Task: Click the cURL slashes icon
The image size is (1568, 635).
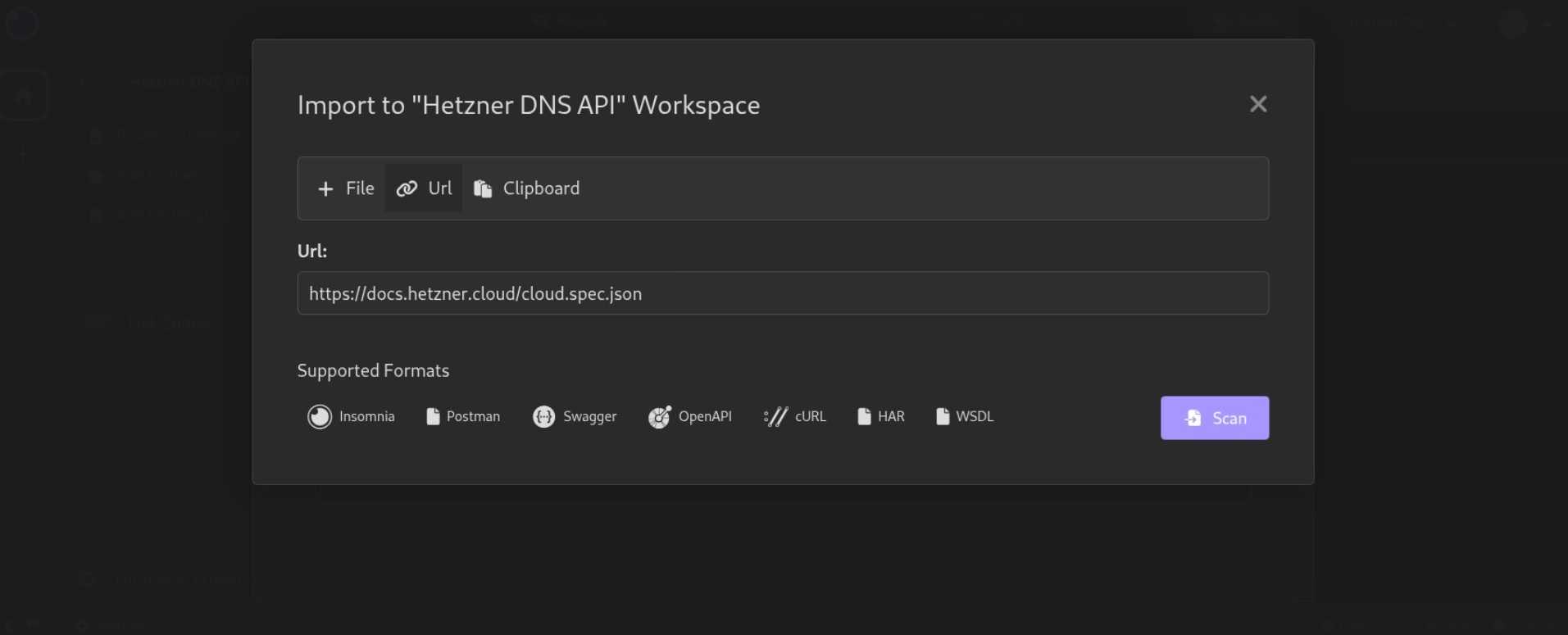Action: pyautogui.click(x=775, y=417)
